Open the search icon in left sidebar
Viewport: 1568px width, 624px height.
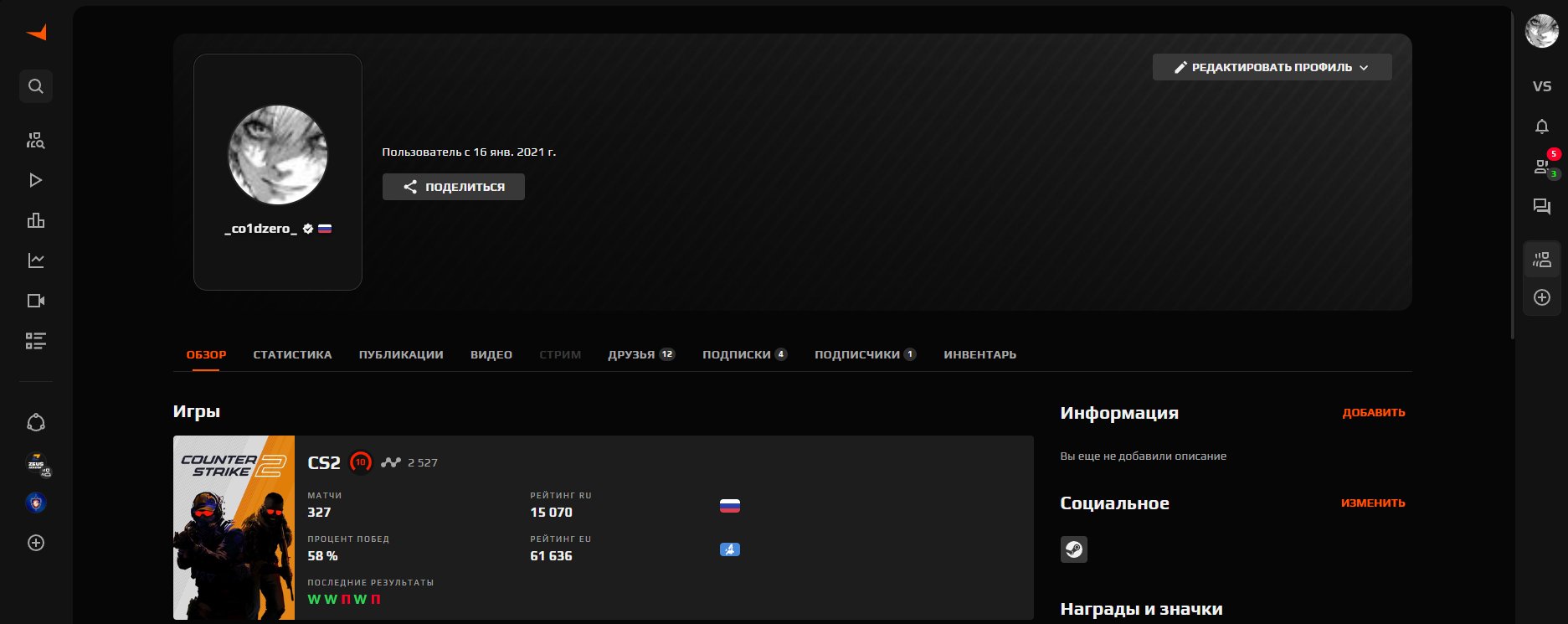click(x=36, y=86)
